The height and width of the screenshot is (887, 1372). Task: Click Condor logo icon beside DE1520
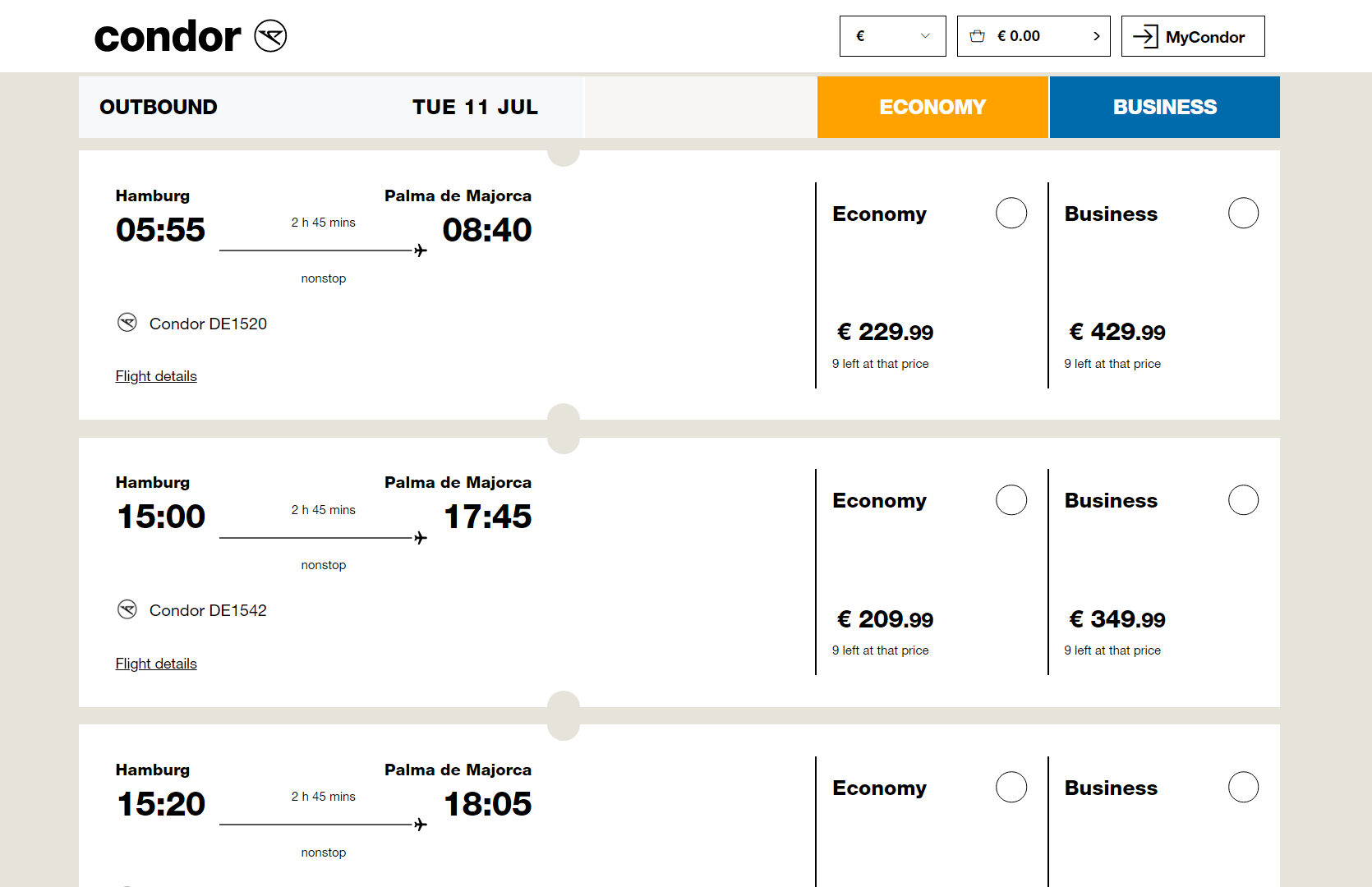pyautogui.click(x=127, y=323)
